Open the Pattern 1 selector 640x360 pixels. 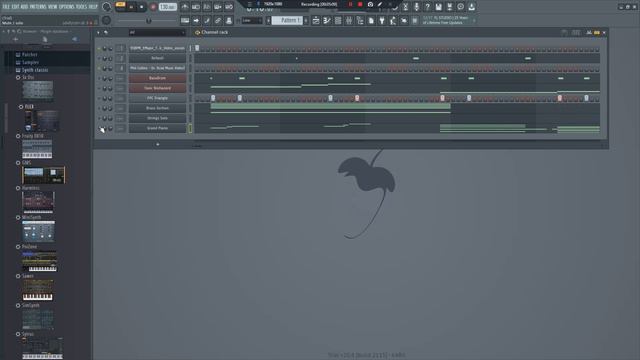[x=287, y=20]
